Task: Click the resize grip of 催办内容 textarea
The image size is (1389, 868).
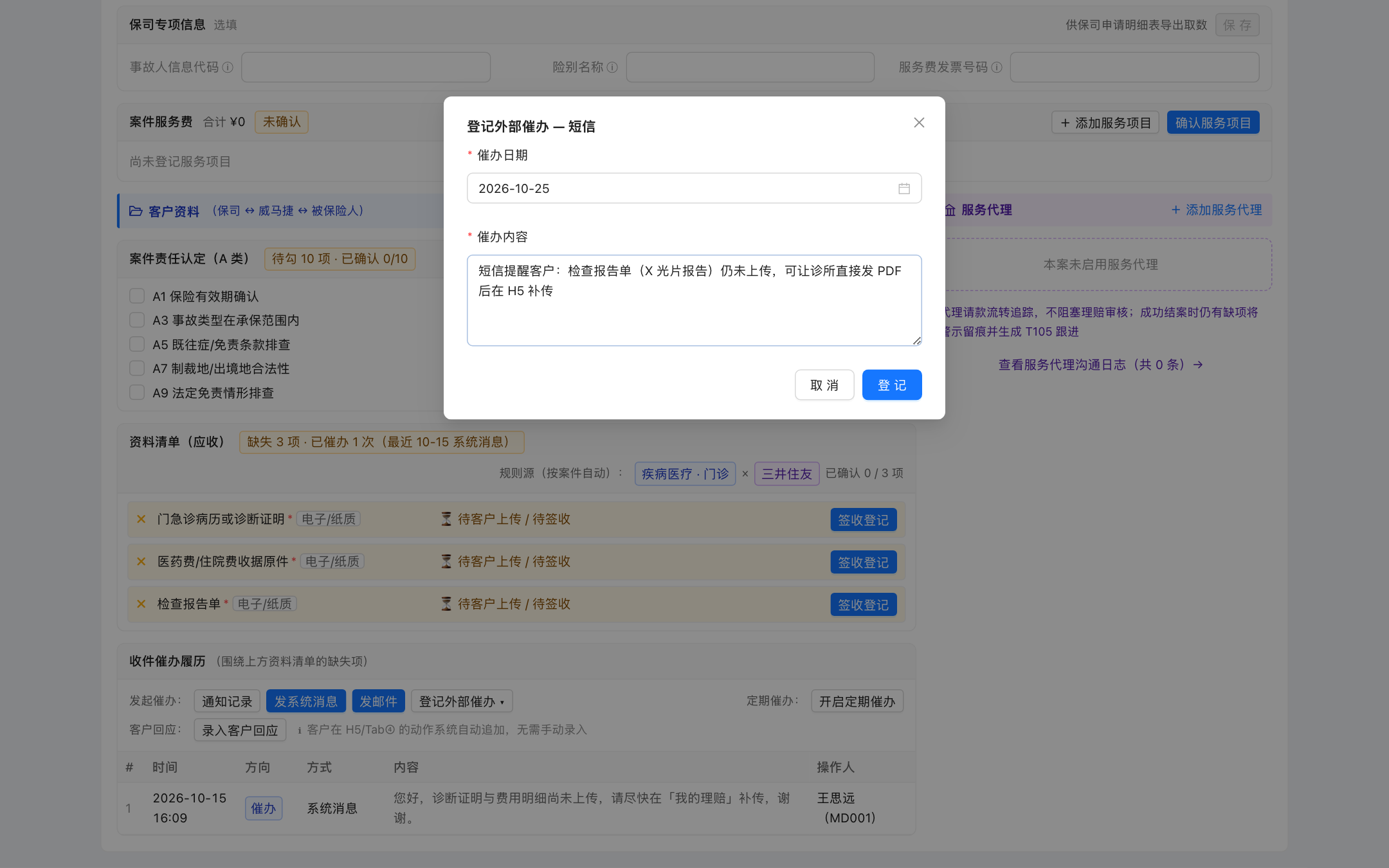Action: click(916, 340)
